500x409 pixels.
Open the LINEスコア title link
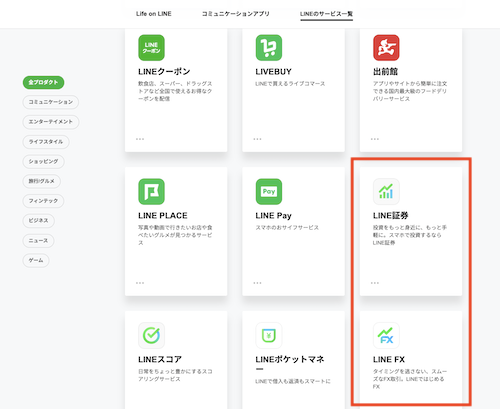[x=160, y=359]
